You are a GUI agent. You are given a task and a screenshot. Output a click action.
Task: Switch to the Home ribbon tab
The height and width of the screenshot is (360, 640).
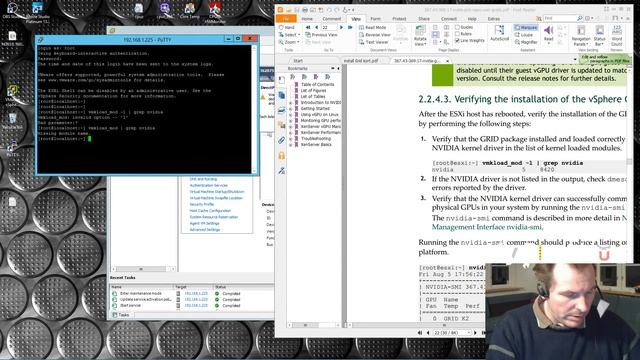tap(307, 19)
